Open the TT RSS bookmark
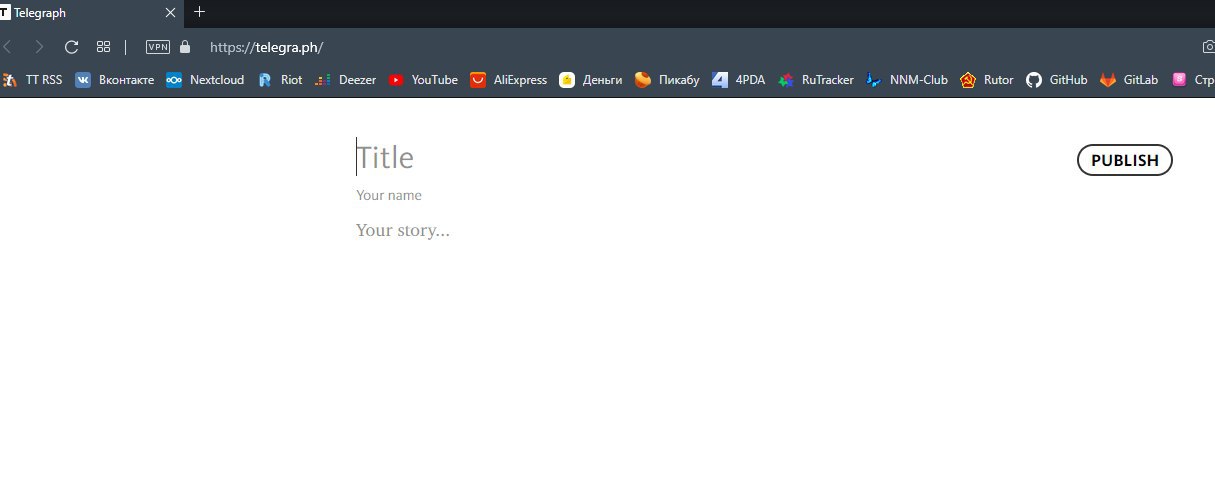This screenshot has width=1215, height=478. pos(33,80)
